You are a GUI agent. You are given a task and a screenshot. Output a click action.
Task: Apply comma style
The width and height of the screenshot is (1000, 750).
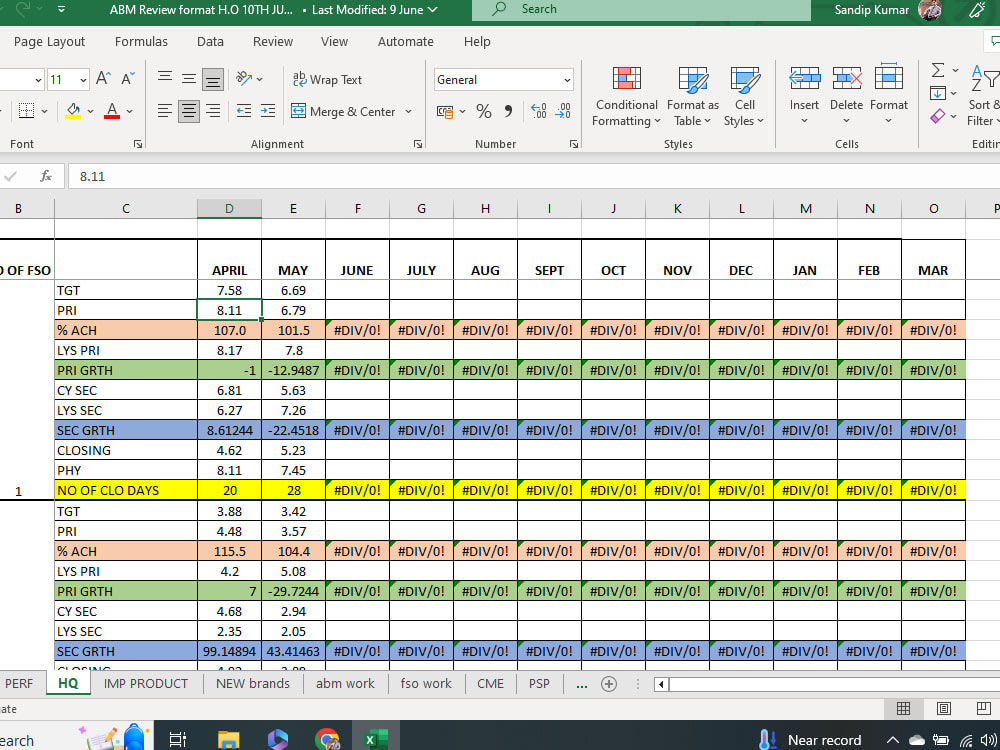tap(508, 112)
